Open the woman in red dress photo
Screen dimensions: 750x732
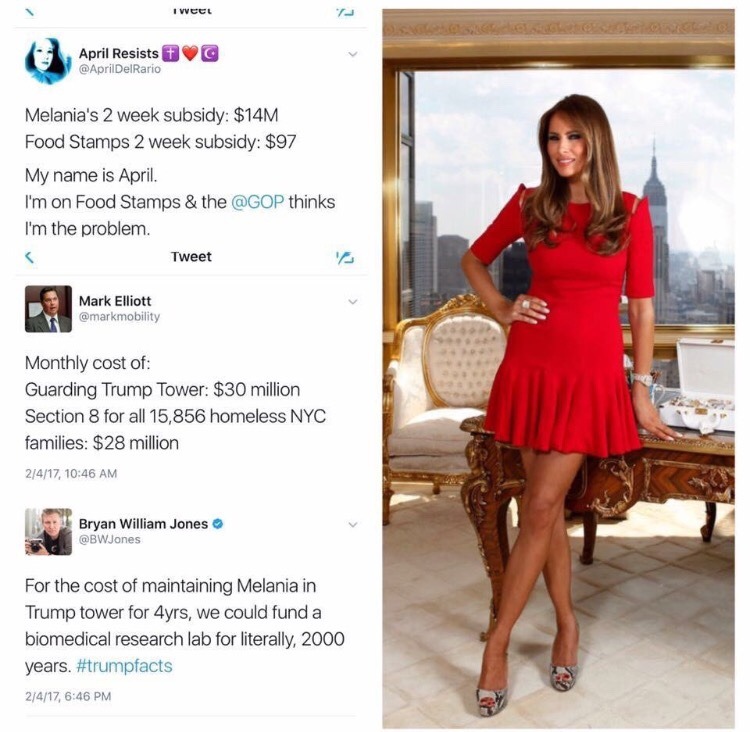[x=558, y=368]
